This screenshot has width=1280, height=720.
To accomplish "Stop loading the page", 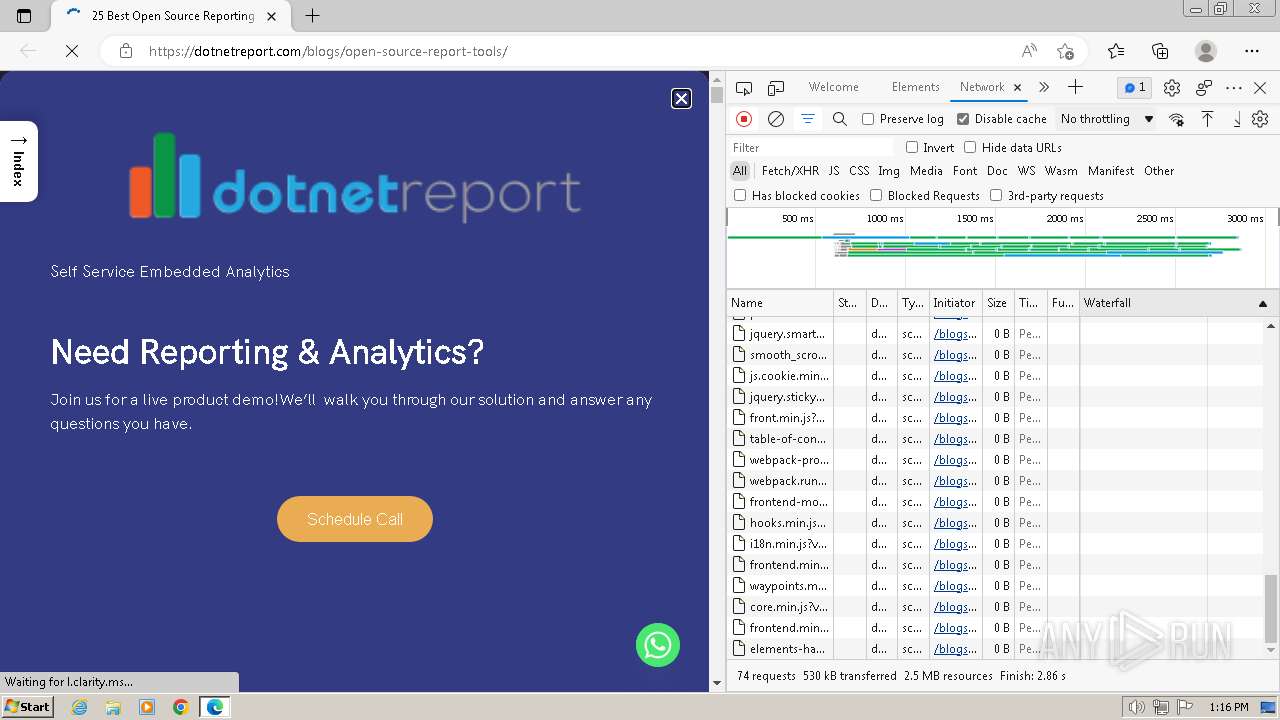I will point(72,51).
